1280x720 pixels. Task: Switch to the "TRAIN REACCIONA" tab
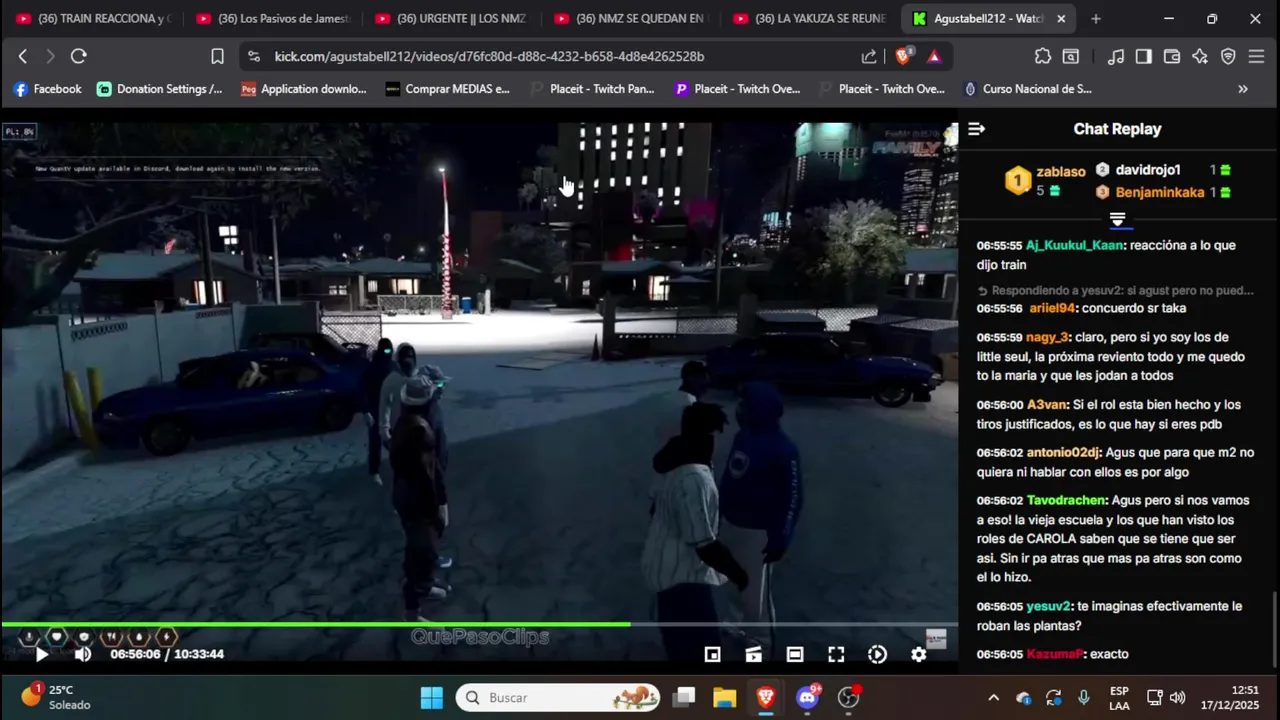coord(92,19)
